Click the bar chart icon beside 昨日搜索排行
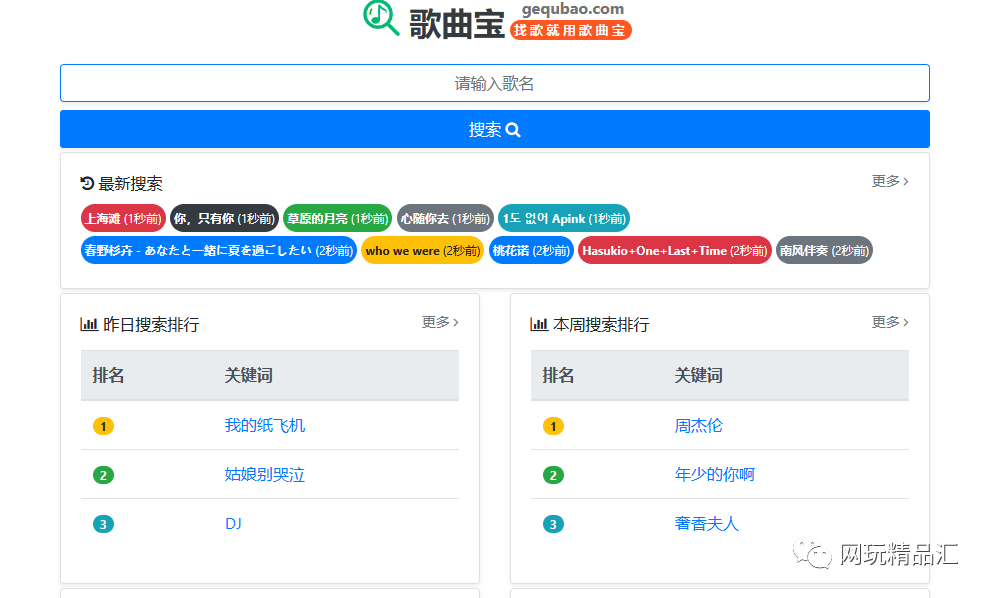Viewport: 991px width, 598px height. tap(88, 324)
